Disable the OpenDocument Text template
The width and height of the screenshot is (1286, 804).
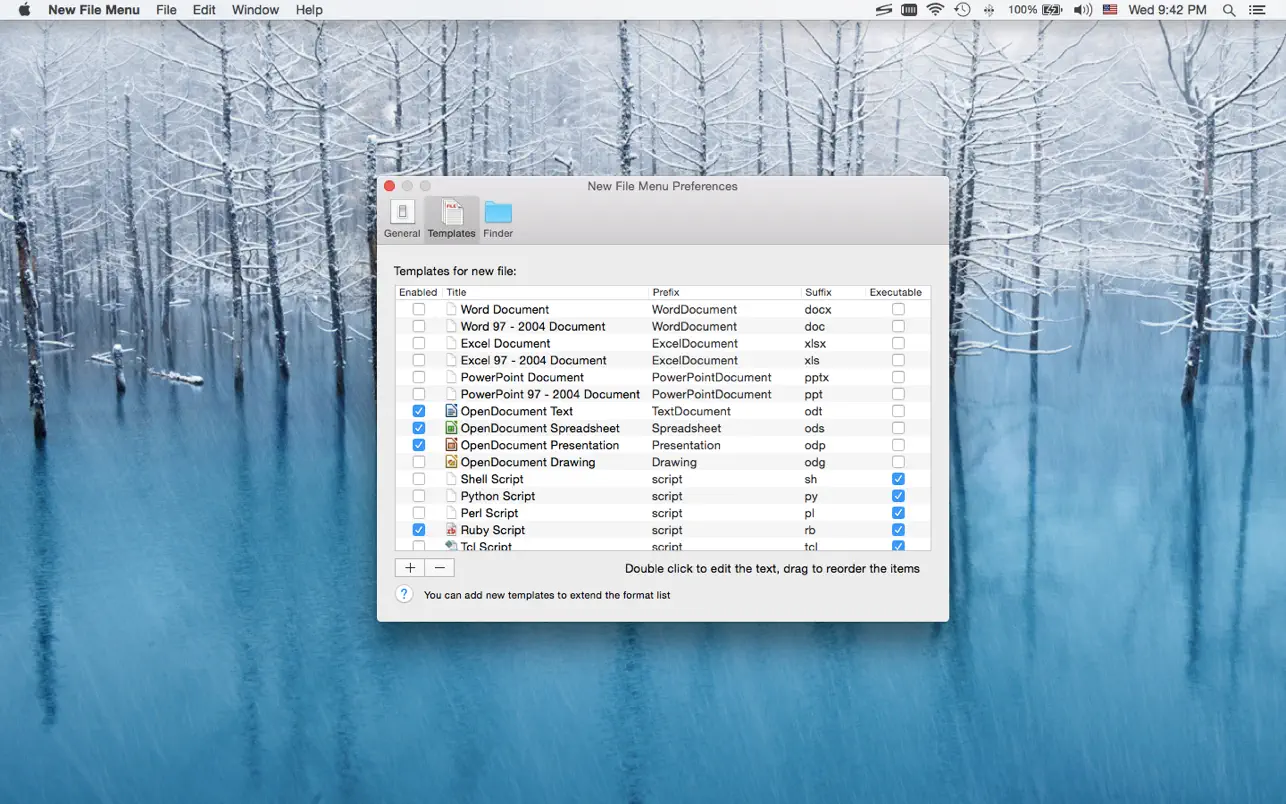pyautogui.click(x=418, y=411)
